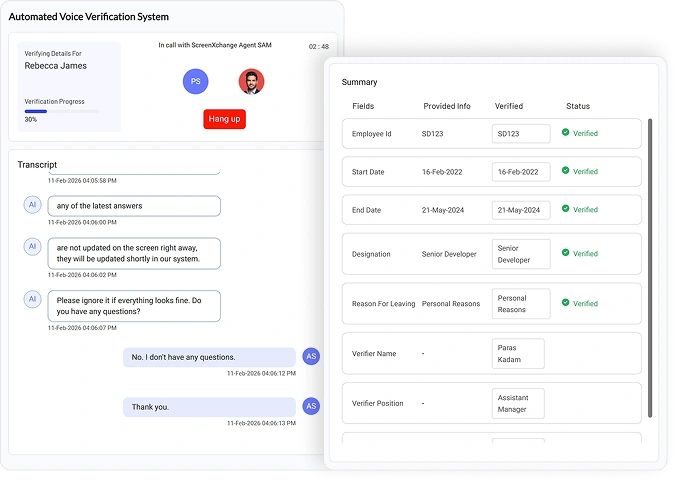Click the AS avatar beside "No. I don't have any questions."
Viewport: 680px width, 485px height.
pyautogui.click(x=311, y=356)
